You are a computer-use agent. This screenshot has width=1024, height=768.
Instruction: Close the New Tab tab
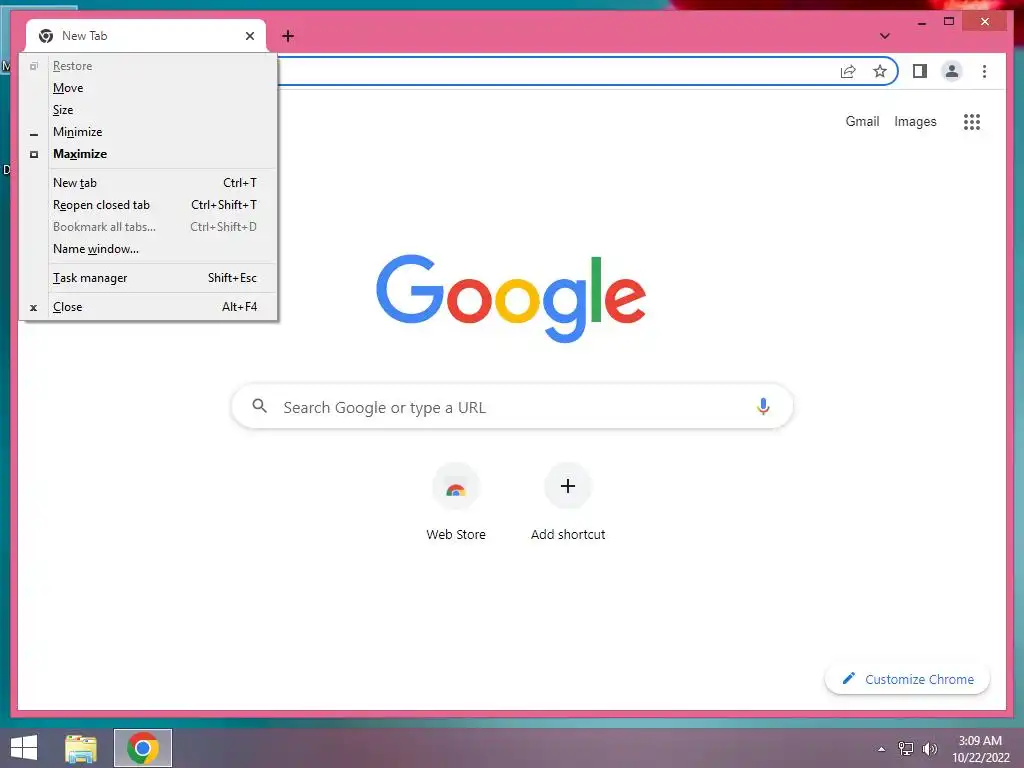click(249, 36)
